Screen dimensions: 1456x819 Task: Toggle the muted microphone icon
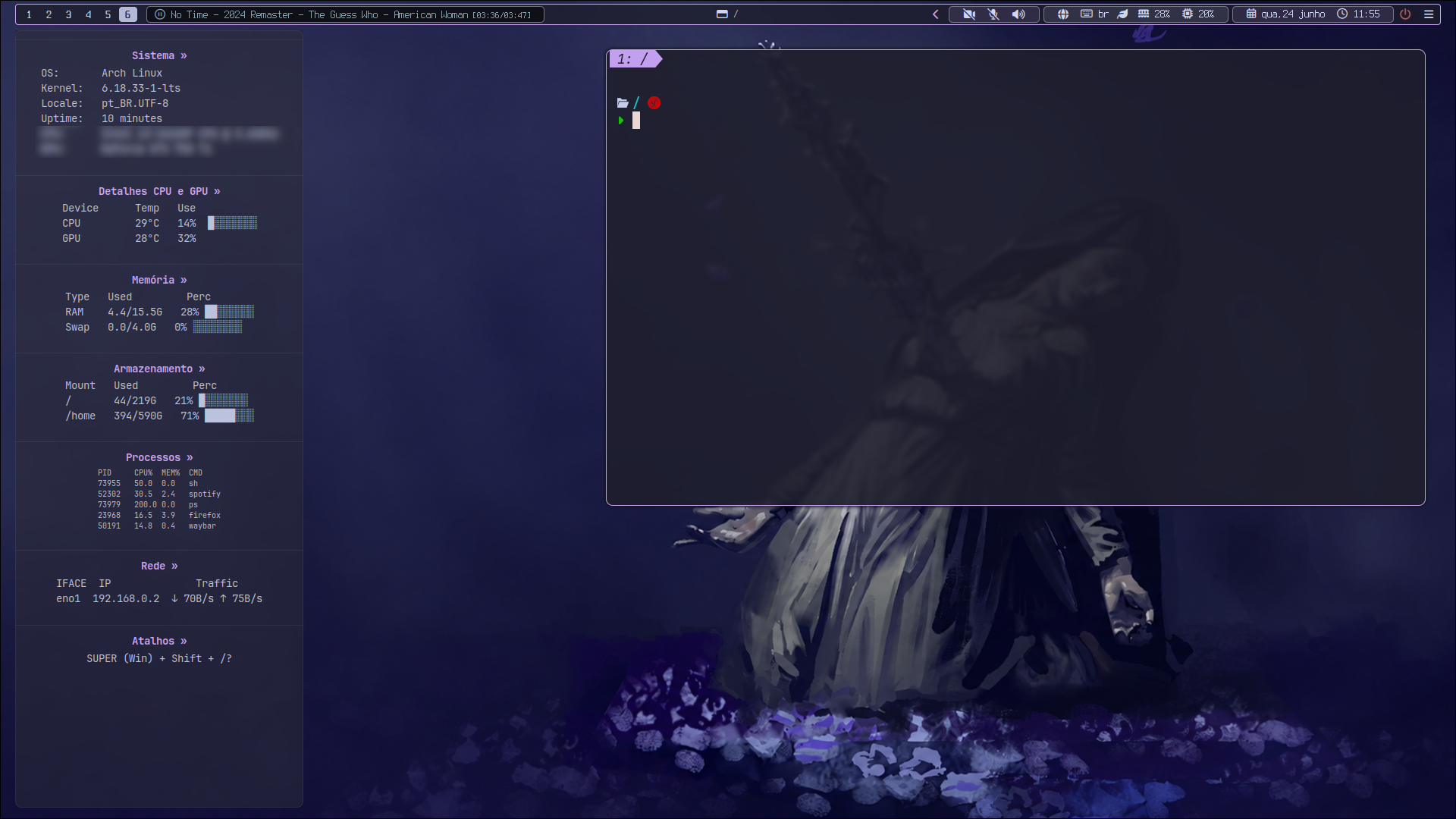[993, 14]
